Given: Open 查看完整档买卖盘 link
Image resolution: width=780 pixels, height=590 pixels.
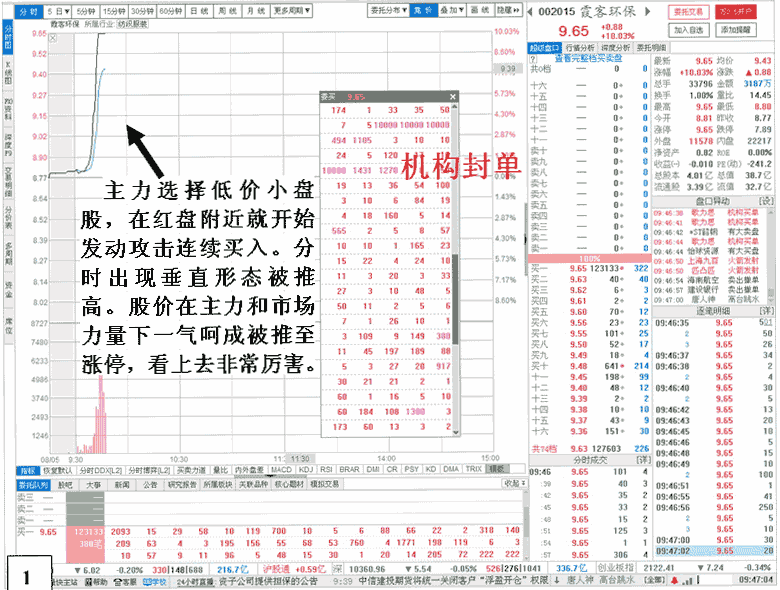Looking at the screenshot, I should click(589, 58).
